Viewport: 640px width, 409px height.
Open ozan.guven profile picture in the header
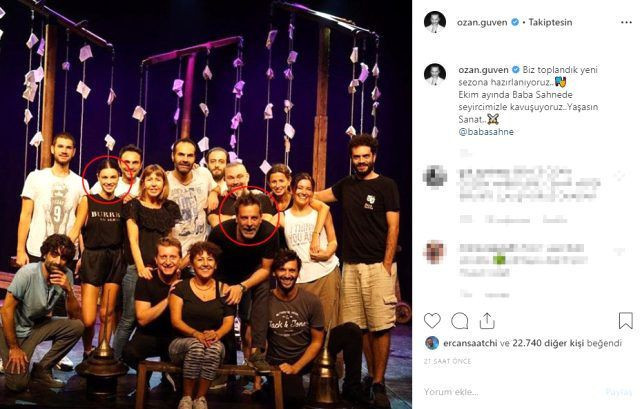435,22
